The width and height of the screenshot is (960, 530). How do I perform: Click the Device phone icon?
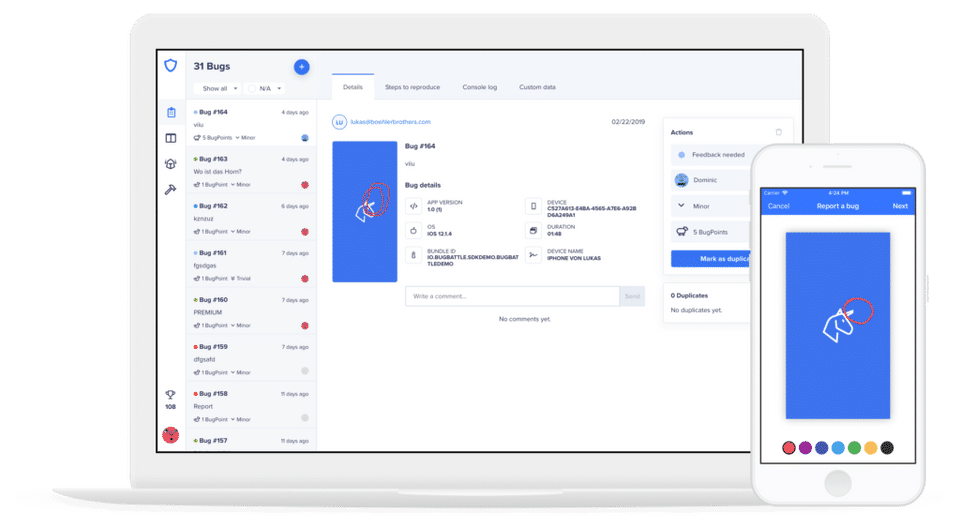click(533, 206)
